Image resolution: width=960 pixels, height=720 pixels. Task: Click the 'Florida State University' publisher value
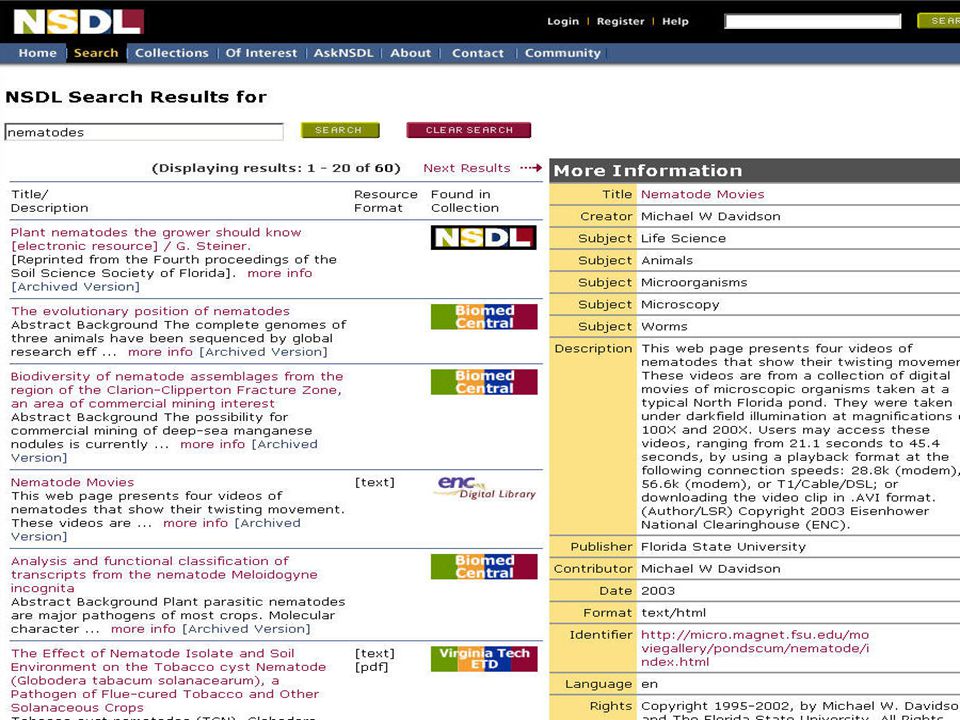click(x=723, y=547)
